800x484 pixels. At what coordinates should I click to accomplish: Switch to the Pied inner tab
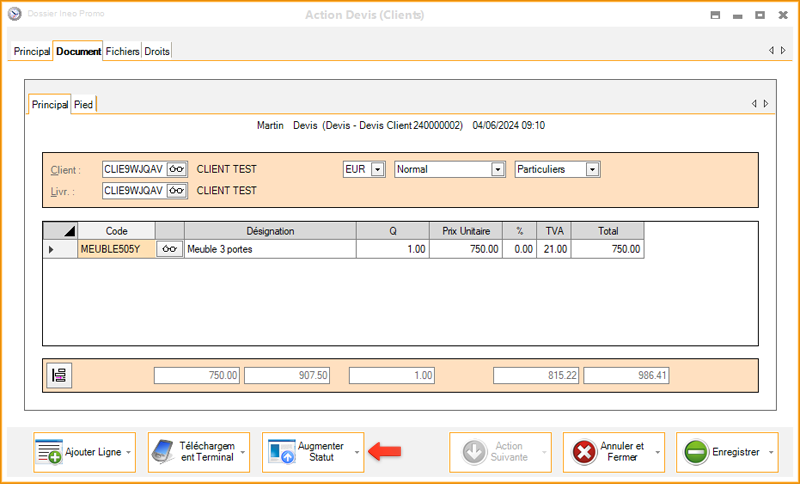click(83, 104)
